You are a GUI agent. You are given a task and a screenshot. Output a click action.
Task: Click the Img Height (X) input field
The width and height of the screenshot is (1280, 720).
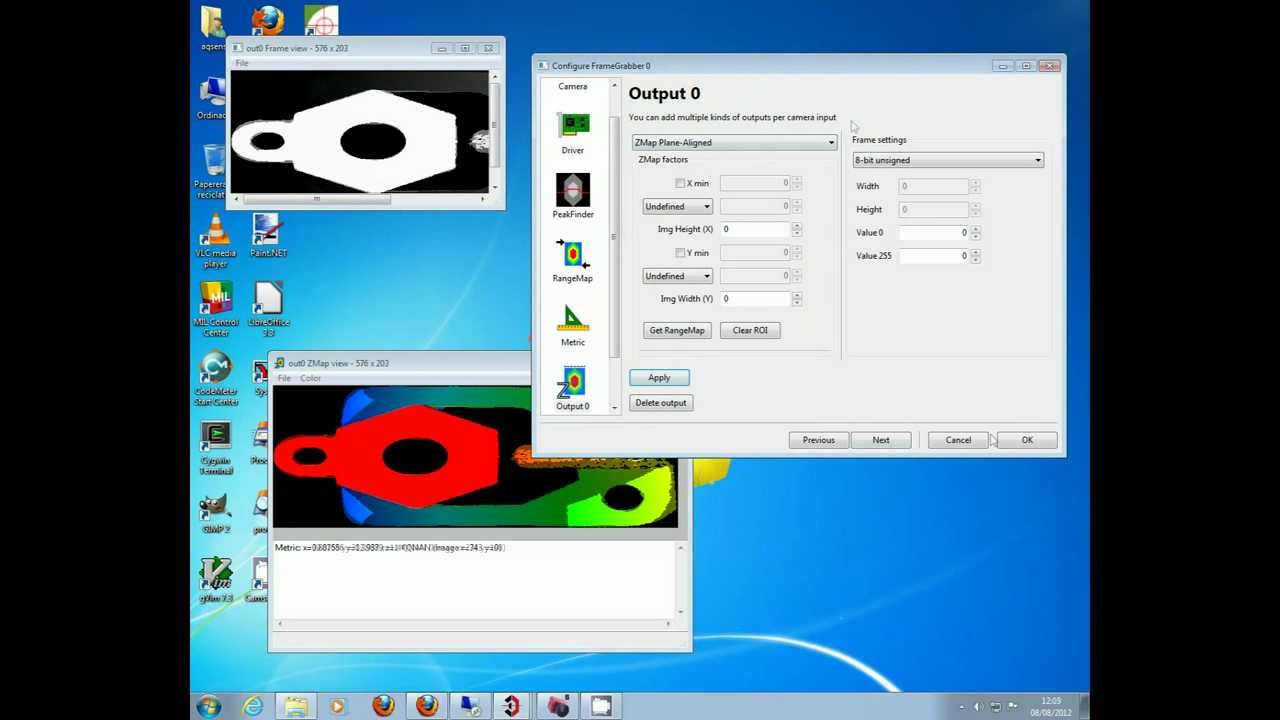(x=755, y=229)
